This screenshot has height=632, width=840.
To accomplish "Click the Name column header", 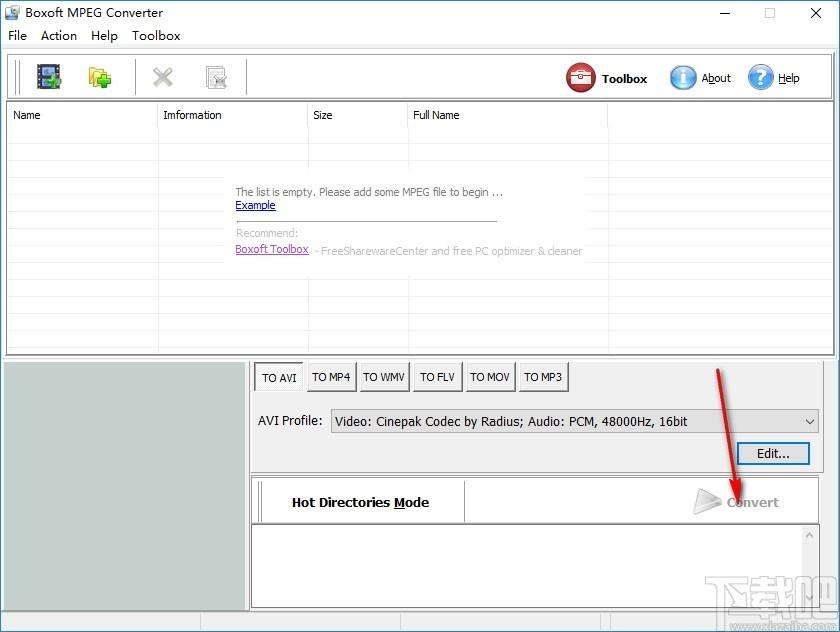I will [82, 115].
